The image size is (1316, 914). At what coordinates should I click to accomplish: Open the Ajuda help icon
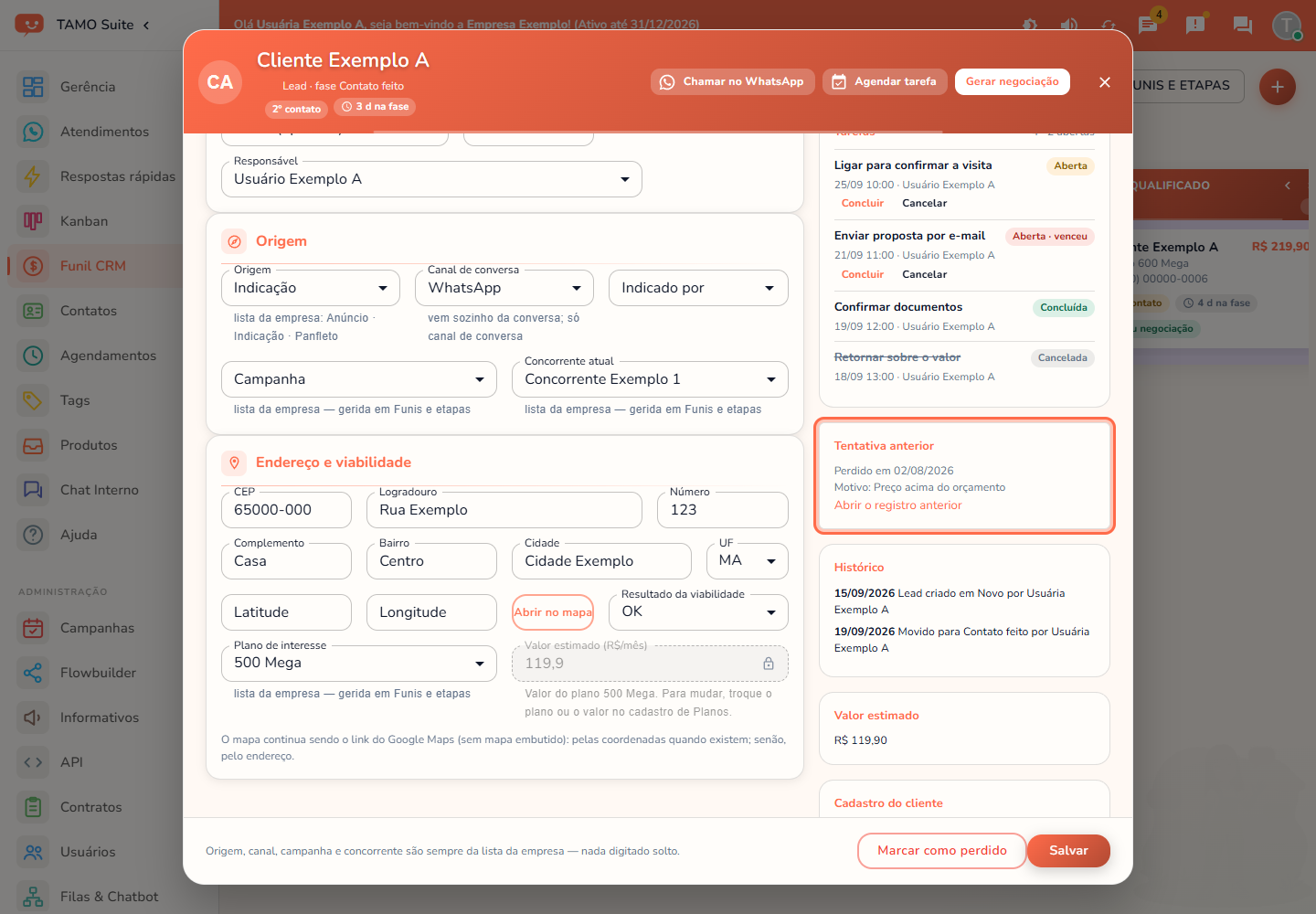click(x=33, y=535)
